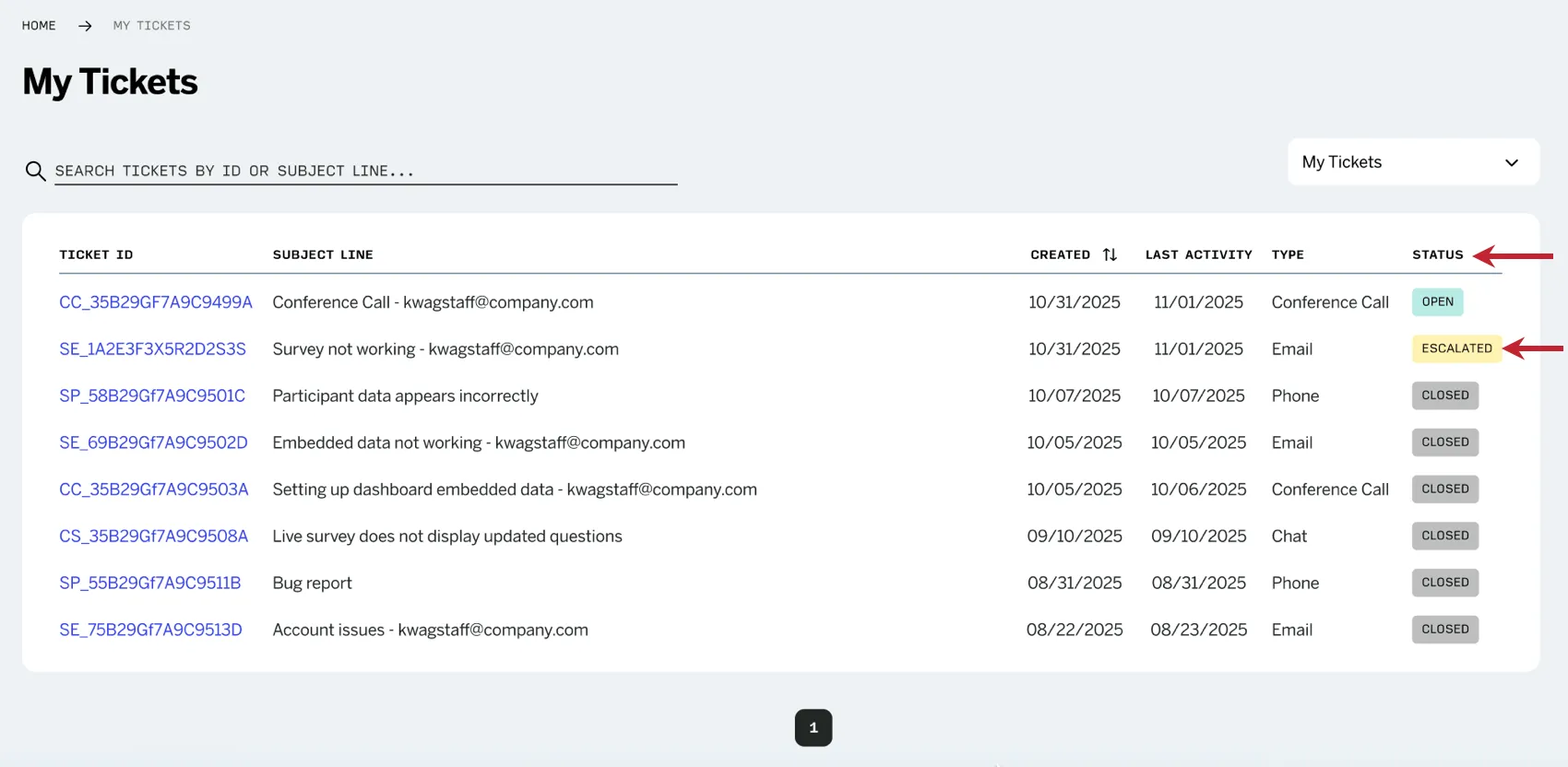Viewport: 1568px width, 767px height.
Task: Click last activity date 10/06/2025
Action: [1198, 490]
